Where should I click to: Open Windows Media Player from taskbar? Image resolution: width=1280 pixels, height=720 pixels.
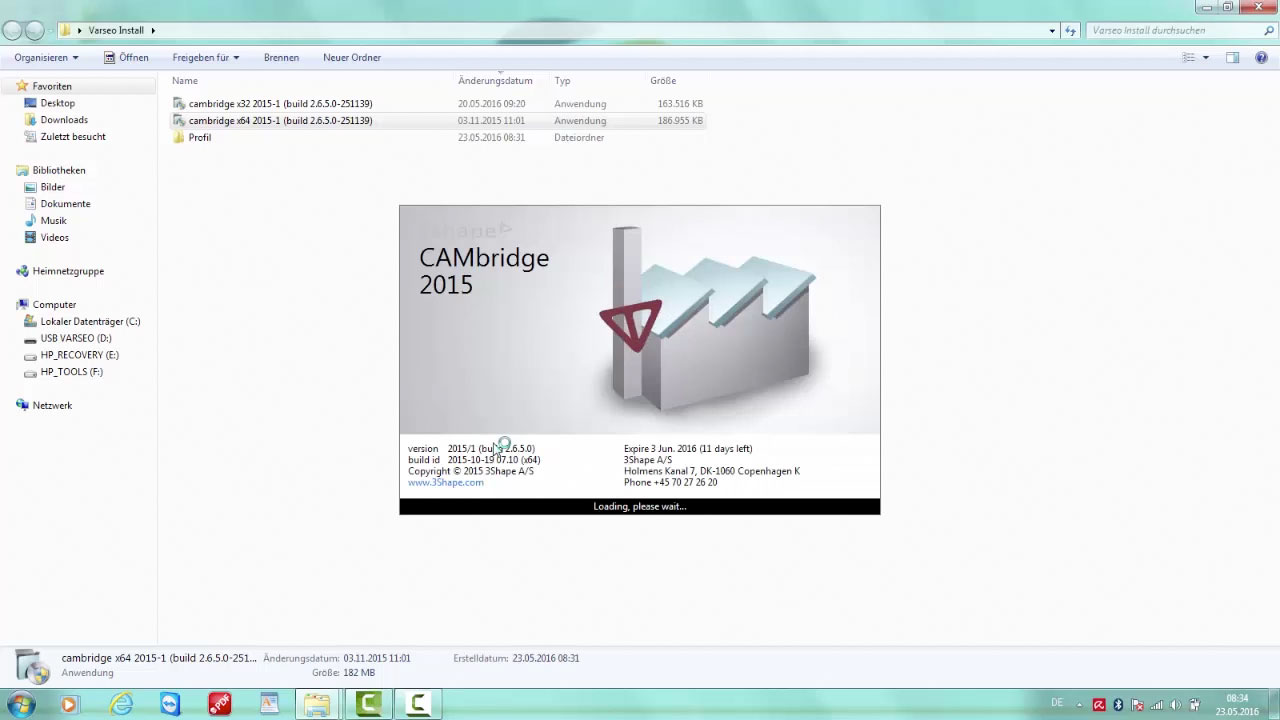(x=69, y=705)
